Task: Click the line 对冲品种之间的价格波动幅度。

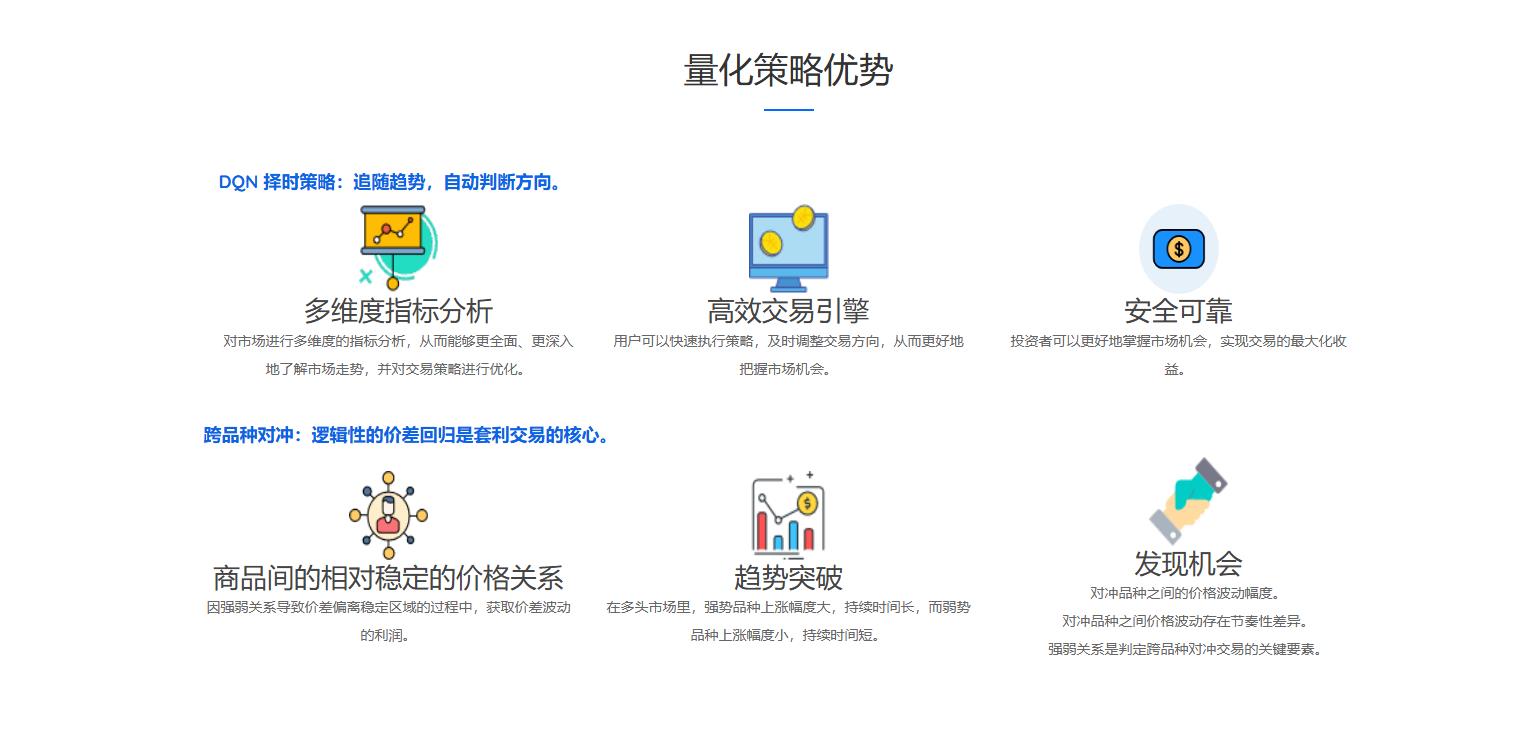Action: (x=1188, y=593)
